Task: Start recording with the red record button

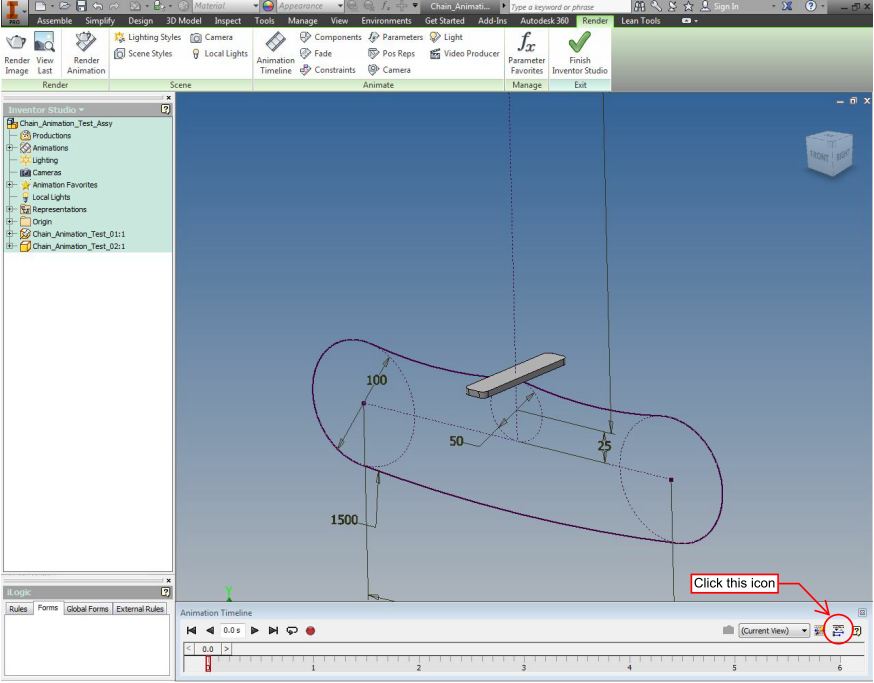Action: tap(310, 631)
